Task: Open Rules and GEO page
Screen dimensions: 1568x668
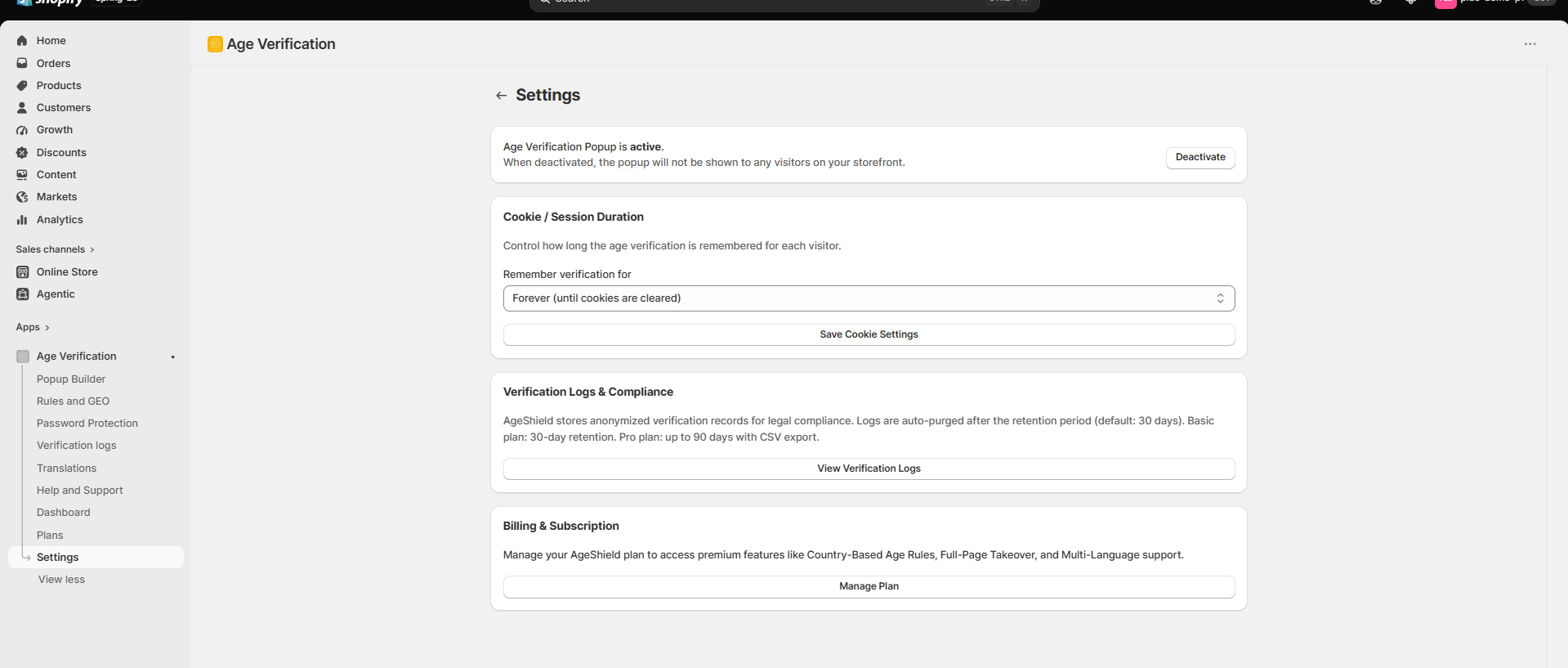Action: (73, 401)
